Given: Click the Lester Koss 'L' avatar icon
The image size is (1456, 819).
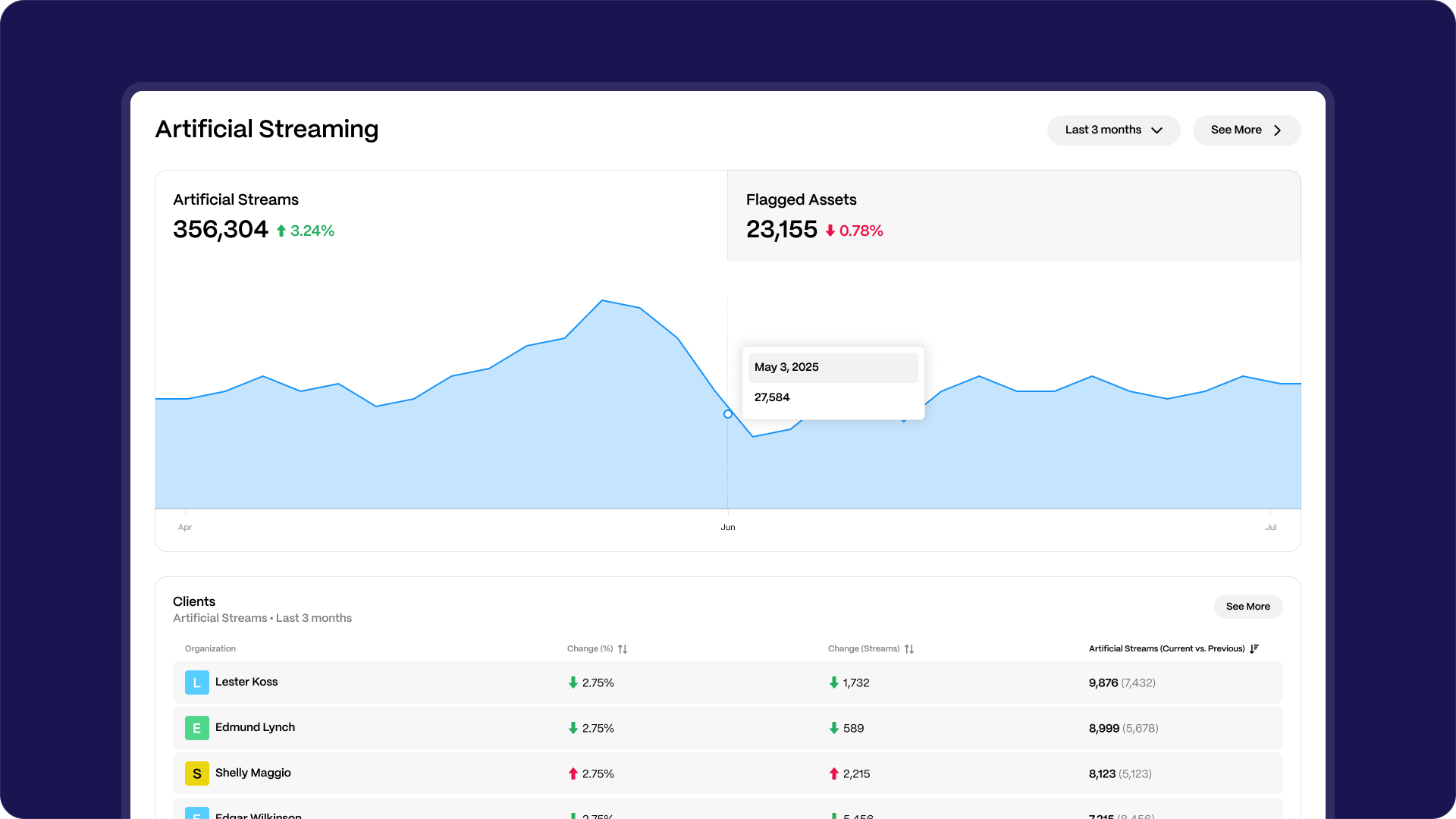Looking at the screenshot, I should pyautogui.click(x=196, y=682).
